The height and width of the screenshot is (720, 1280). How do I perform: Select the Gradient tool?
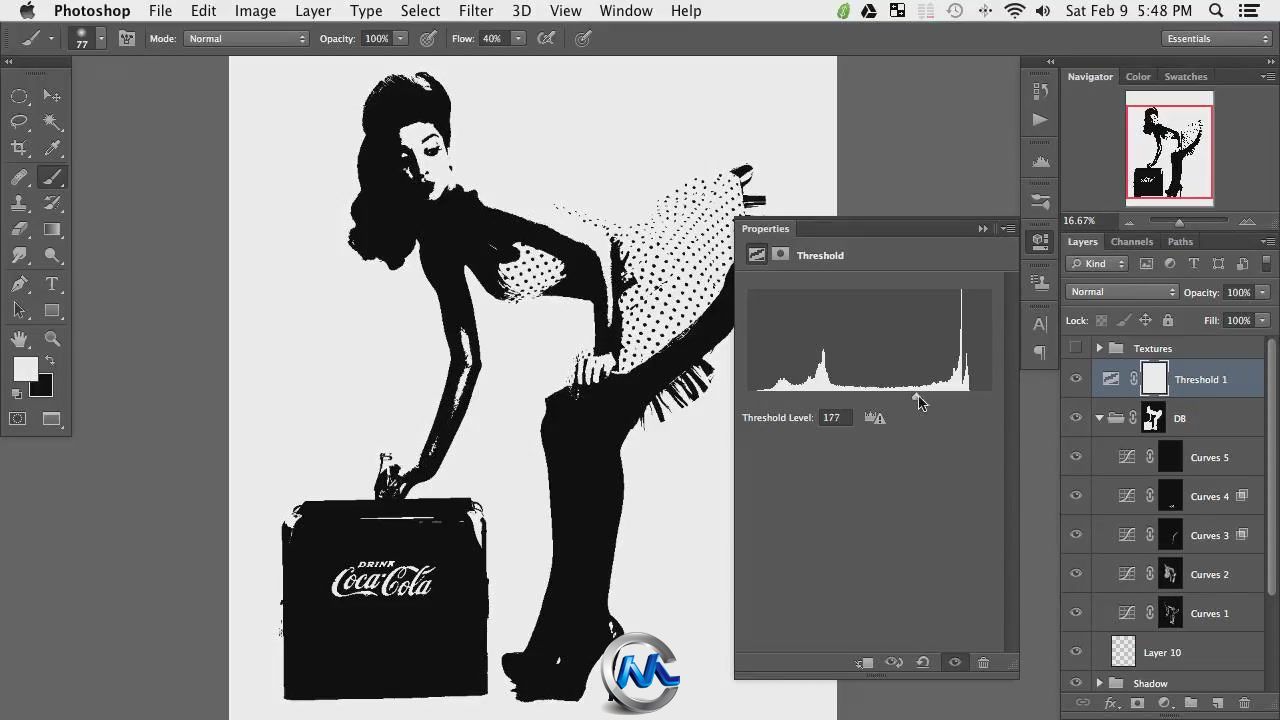click(x=53, y=230)
